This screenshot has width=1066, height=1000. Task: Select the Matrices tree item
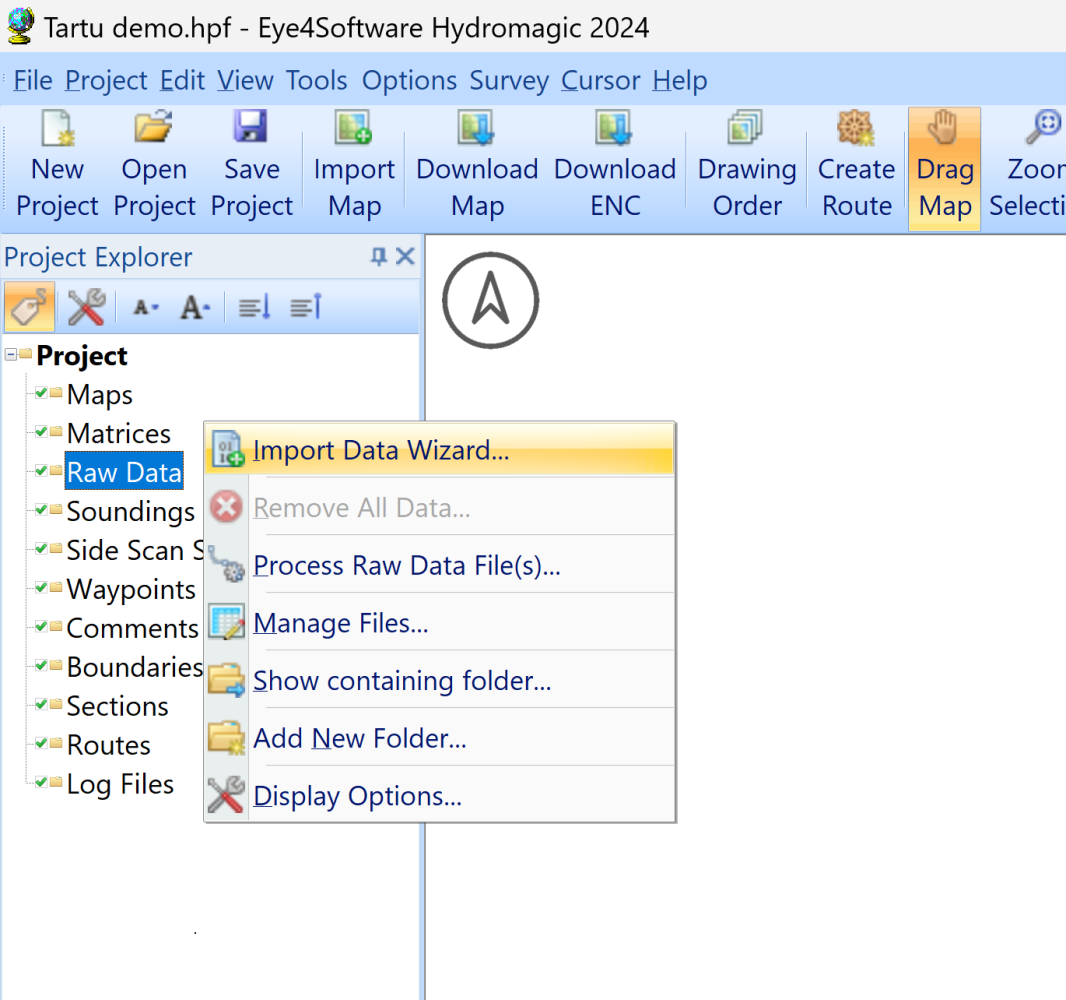(118, 433)
